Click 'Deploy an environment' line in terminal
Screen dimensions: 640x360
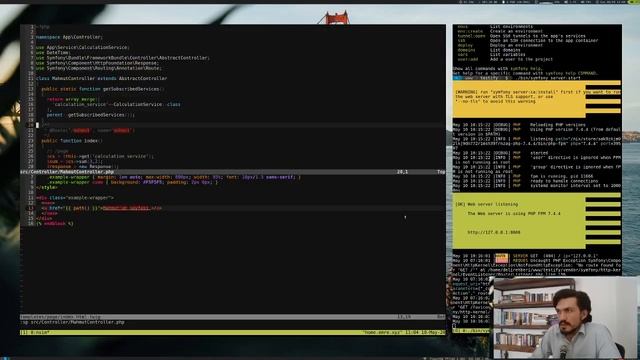516,45
